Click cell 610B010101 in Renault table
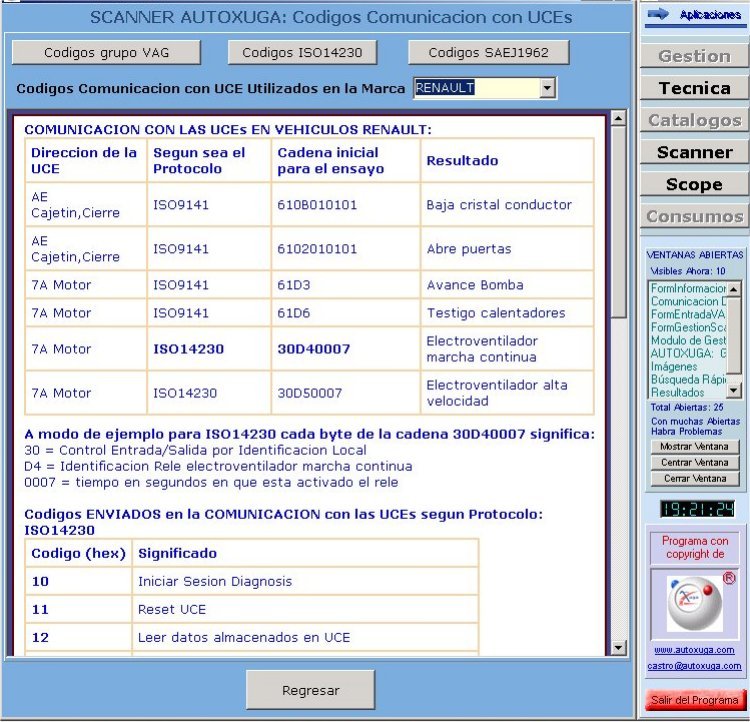Viewport: 750px width, 722px height. [346, 205]
